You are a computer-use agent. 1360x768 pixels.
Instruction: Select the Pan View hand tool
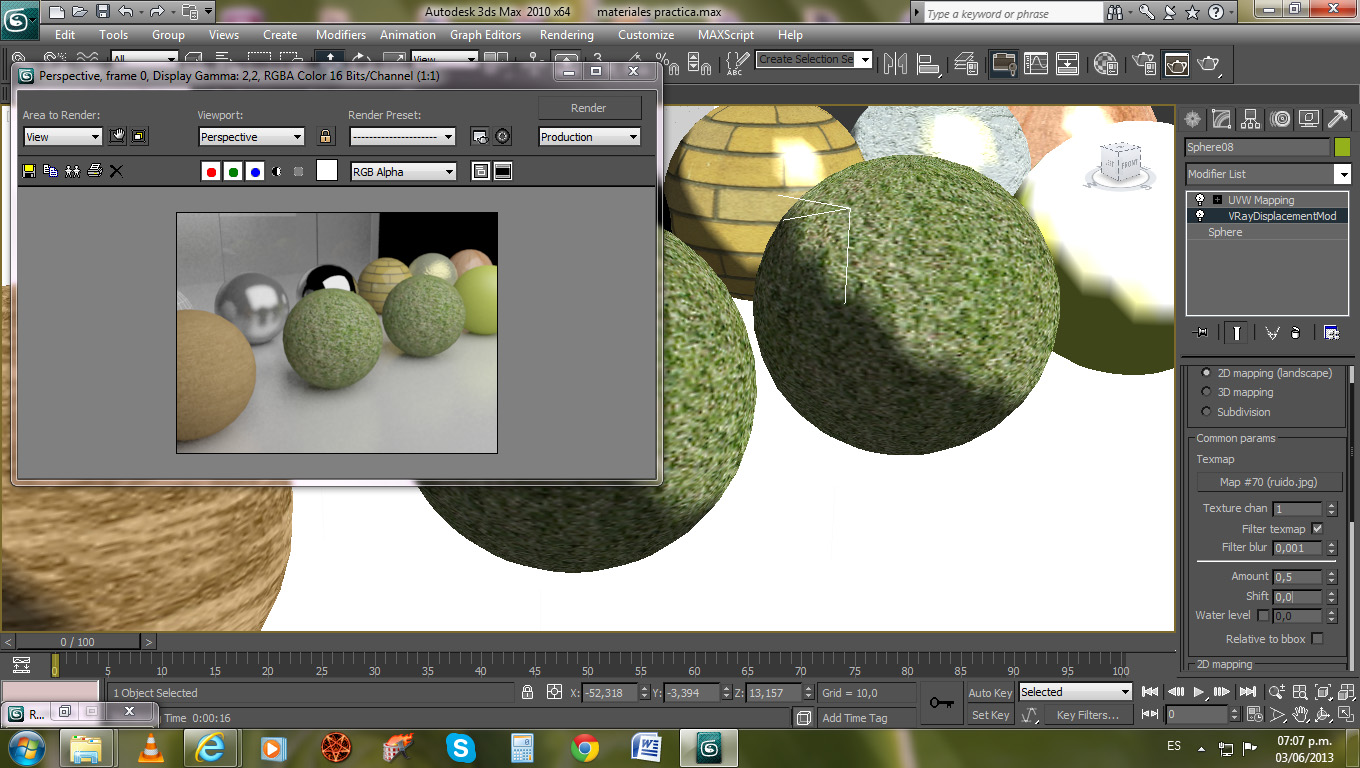[1301, 715]
